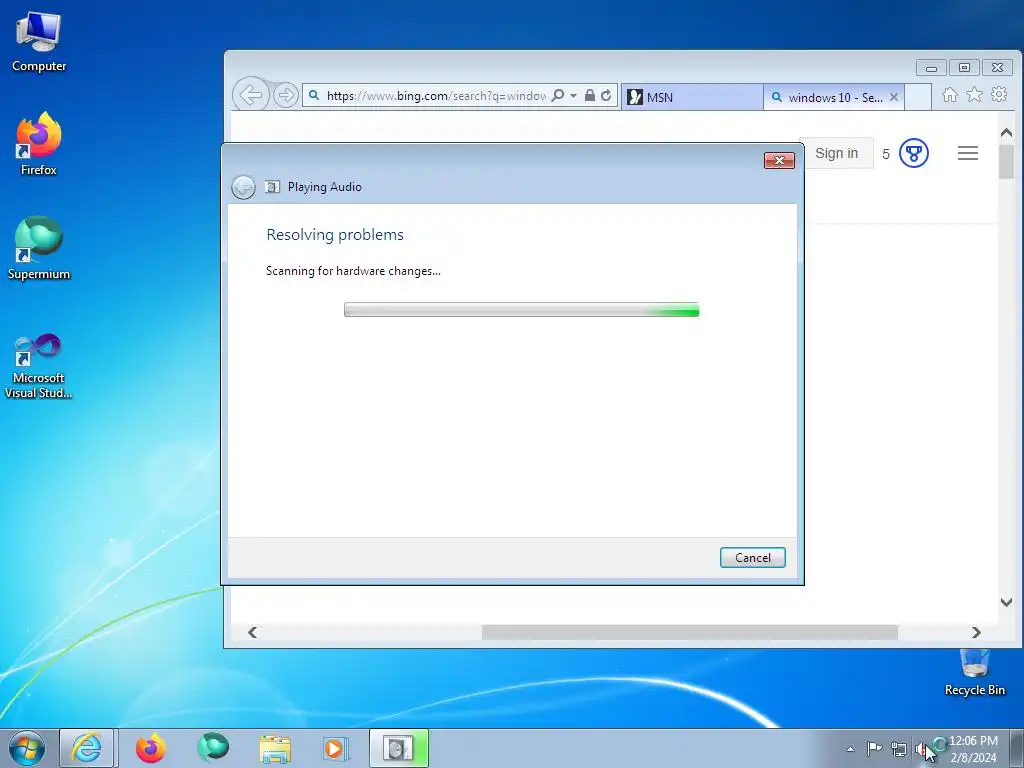Close the Playing Audio troubleshooter window
This screenshot has width=1024, height=768.
click(x=779, y=161)
